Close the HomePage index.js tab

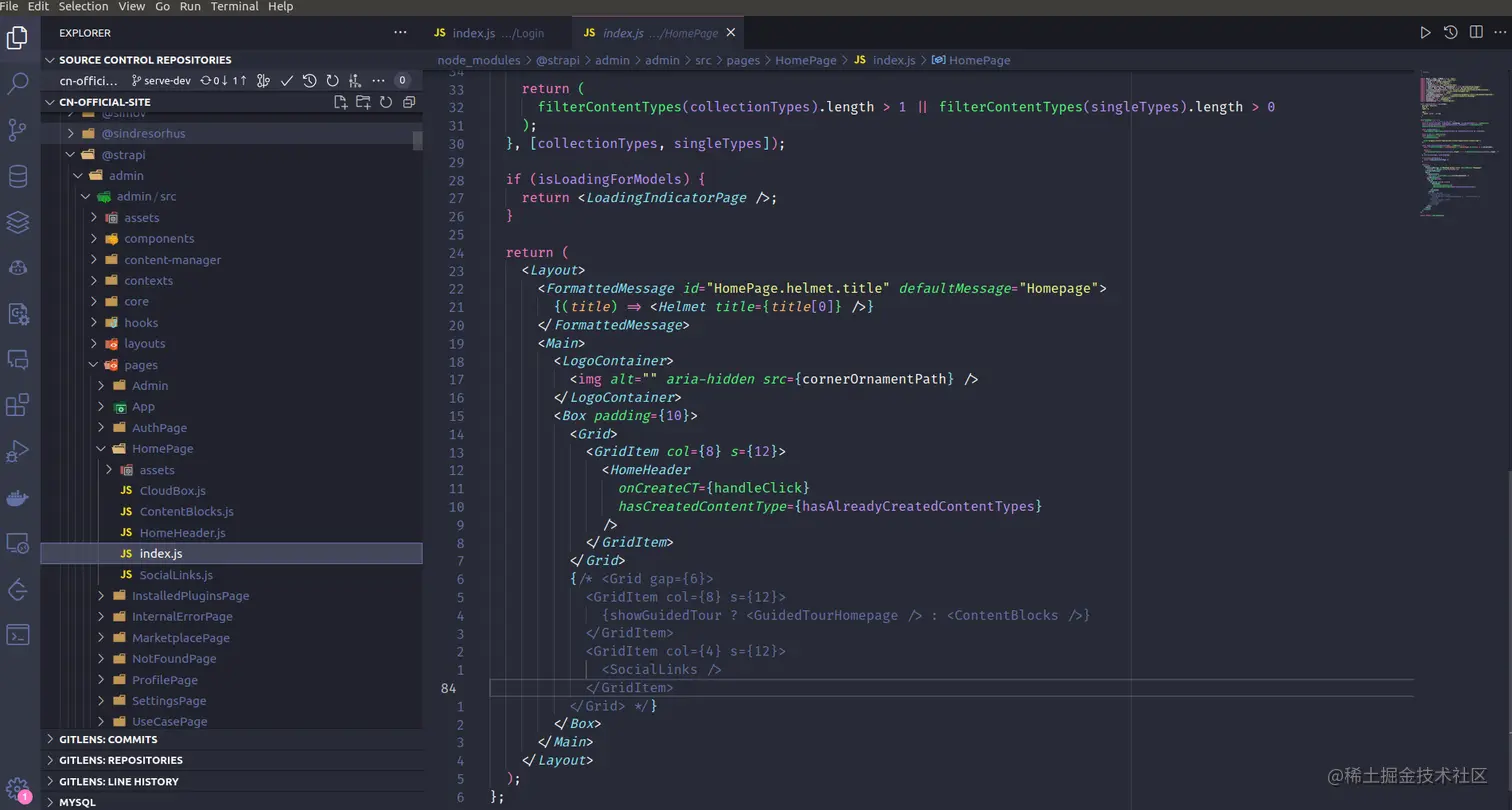tap(731, 33)
